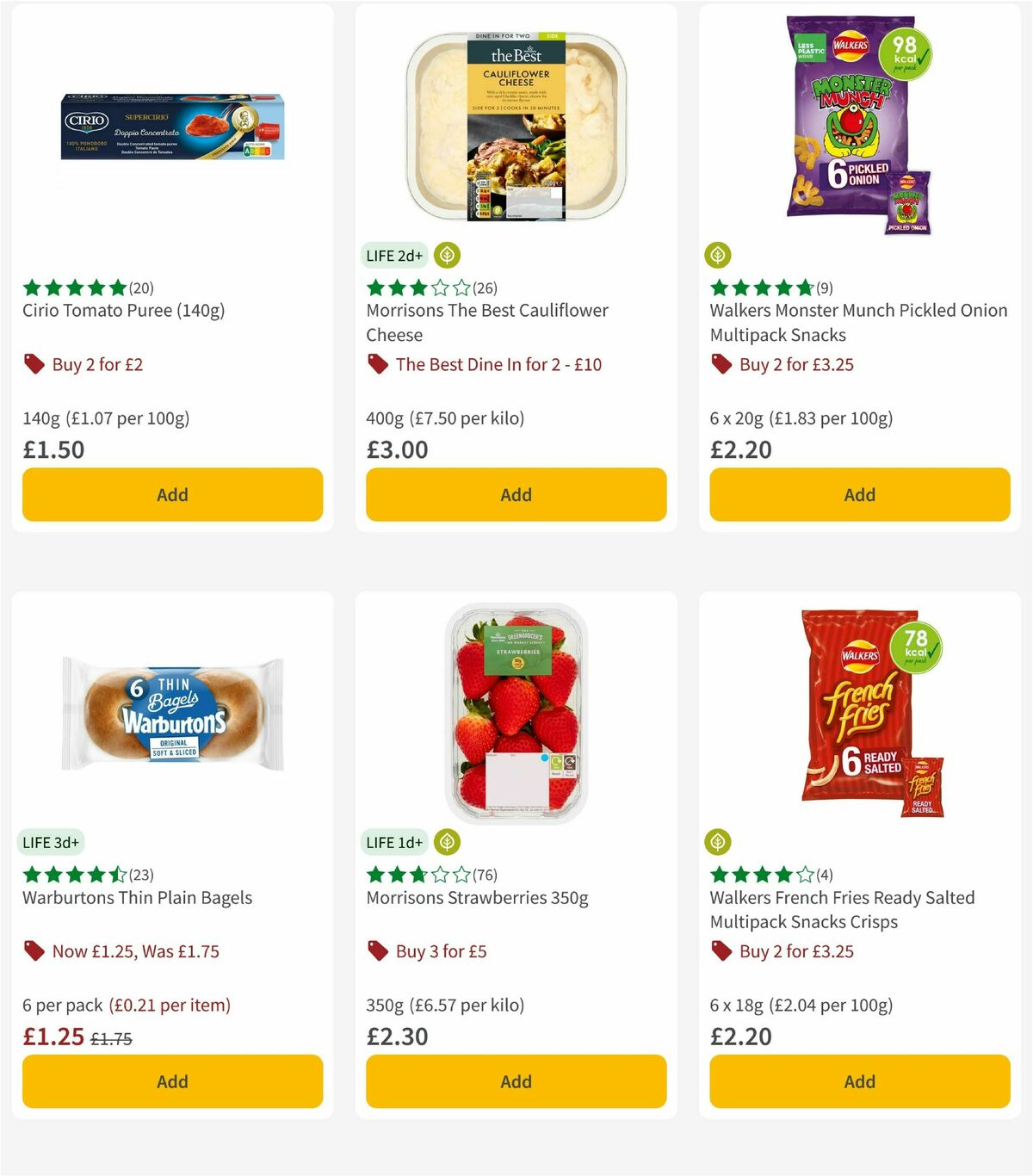Click the LIFE 1d+ badge on Strawberries card
This screenshot has width=1033, height=1176.
click(x=395, y=842)
